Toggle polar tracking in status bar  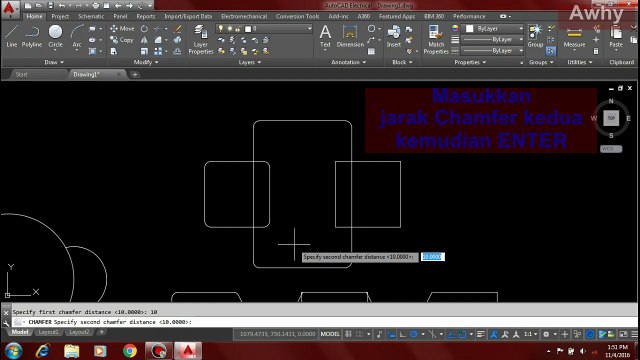413,334
